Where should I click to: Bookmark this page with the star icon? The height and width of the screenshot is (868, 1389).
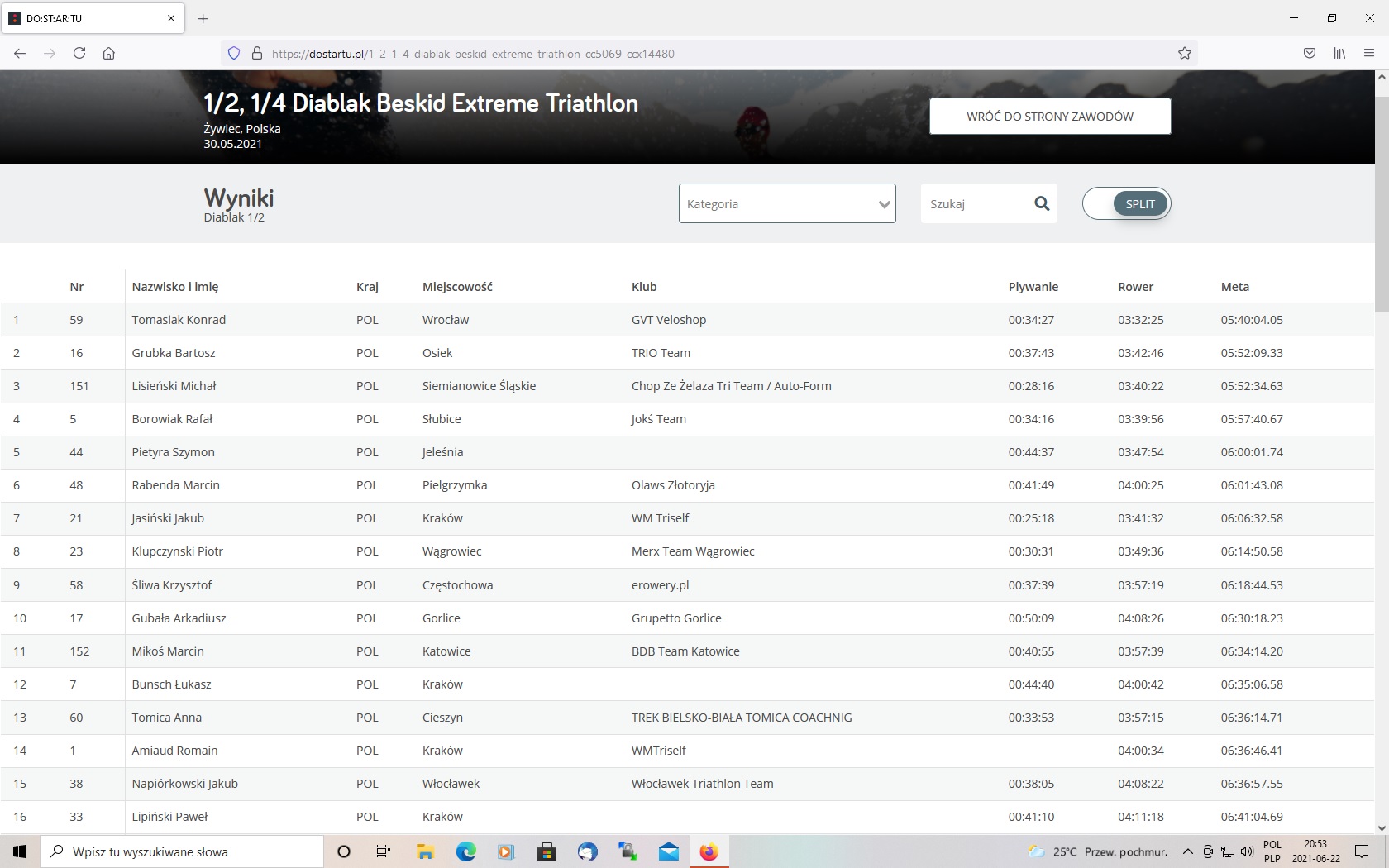point(1185,53)
